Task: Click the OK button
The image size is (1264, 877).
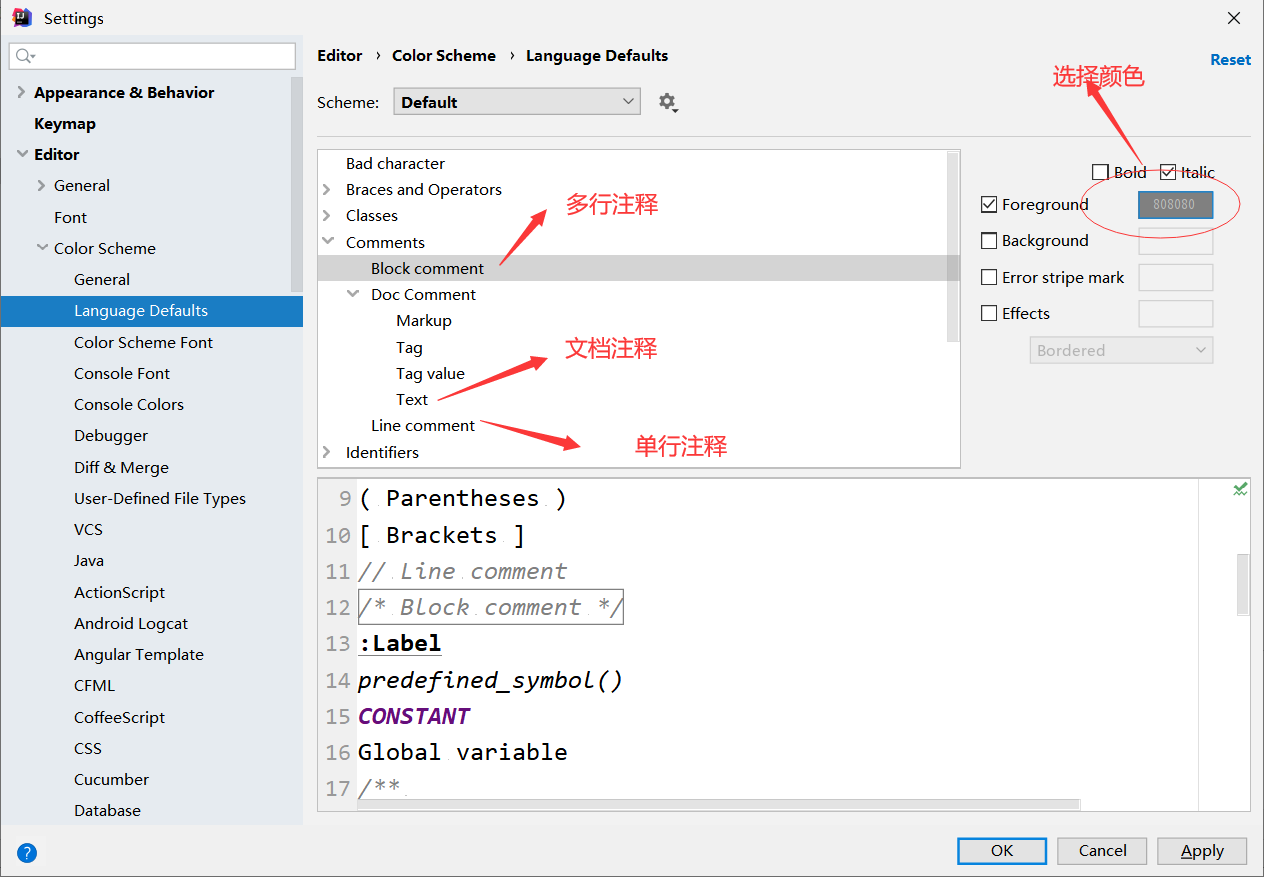Action: 1002,850
